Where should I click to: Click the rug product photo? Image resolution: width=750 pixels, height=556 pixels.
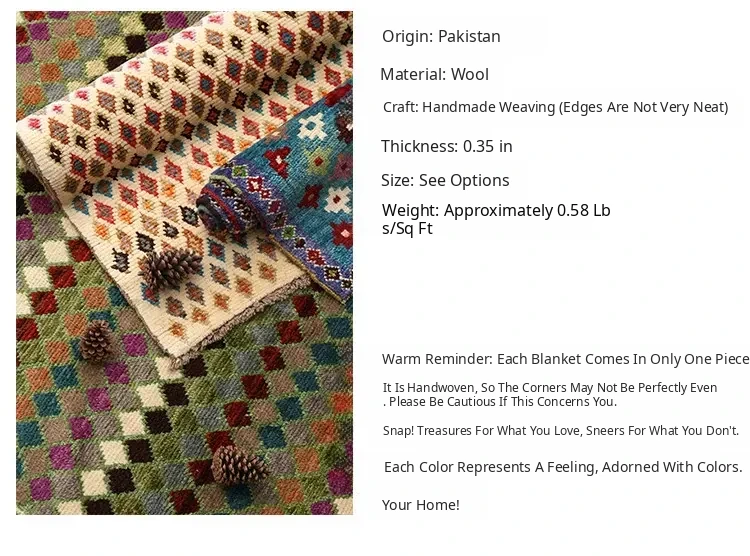[x=184, y=263]
